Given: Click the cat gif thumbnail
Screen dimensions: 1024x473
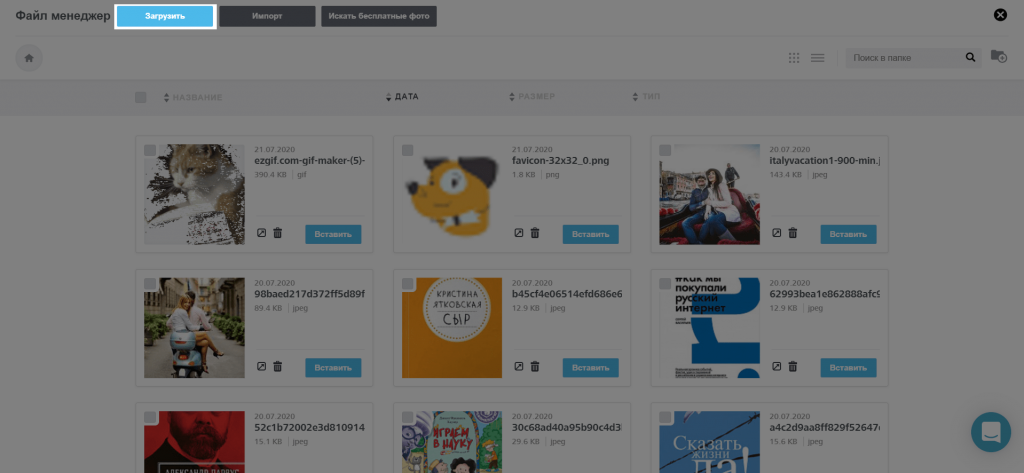Looking at the screenshot, I should pyautogui.click(x=195, y=194).
